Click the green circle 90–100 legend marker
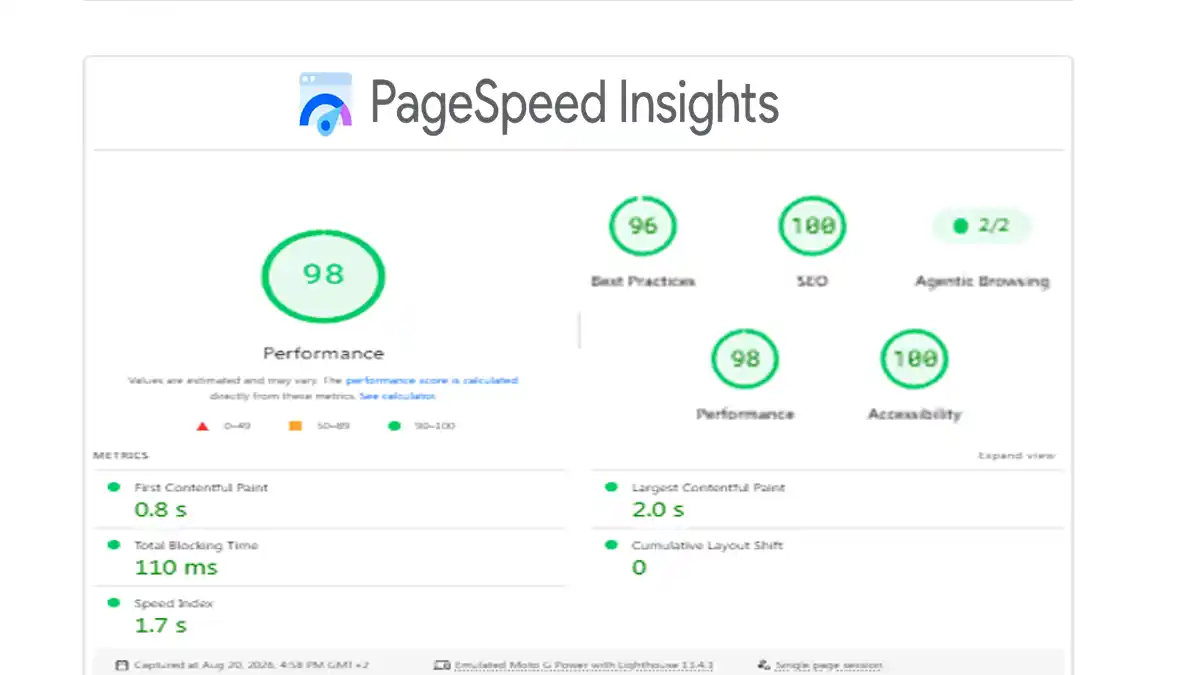The image size is (1200, 675). (394, 426)
